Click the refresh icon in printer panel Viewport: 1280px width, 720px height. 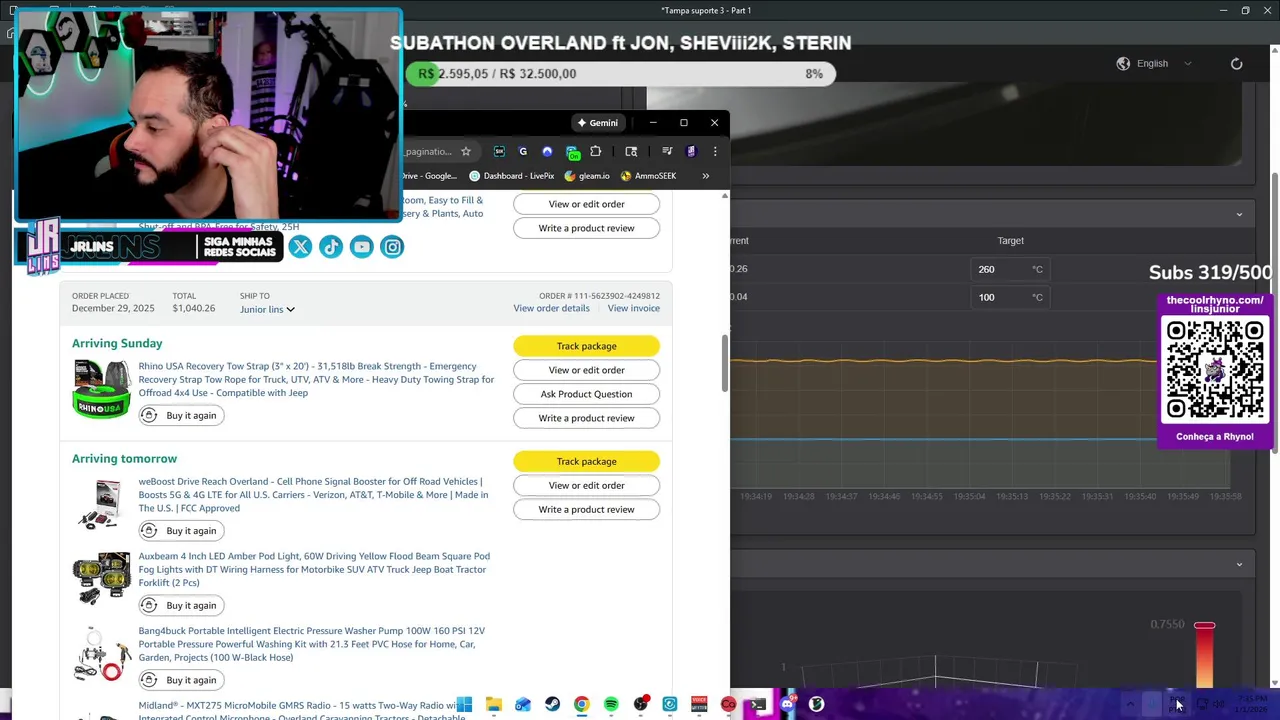click(1236, 64)
